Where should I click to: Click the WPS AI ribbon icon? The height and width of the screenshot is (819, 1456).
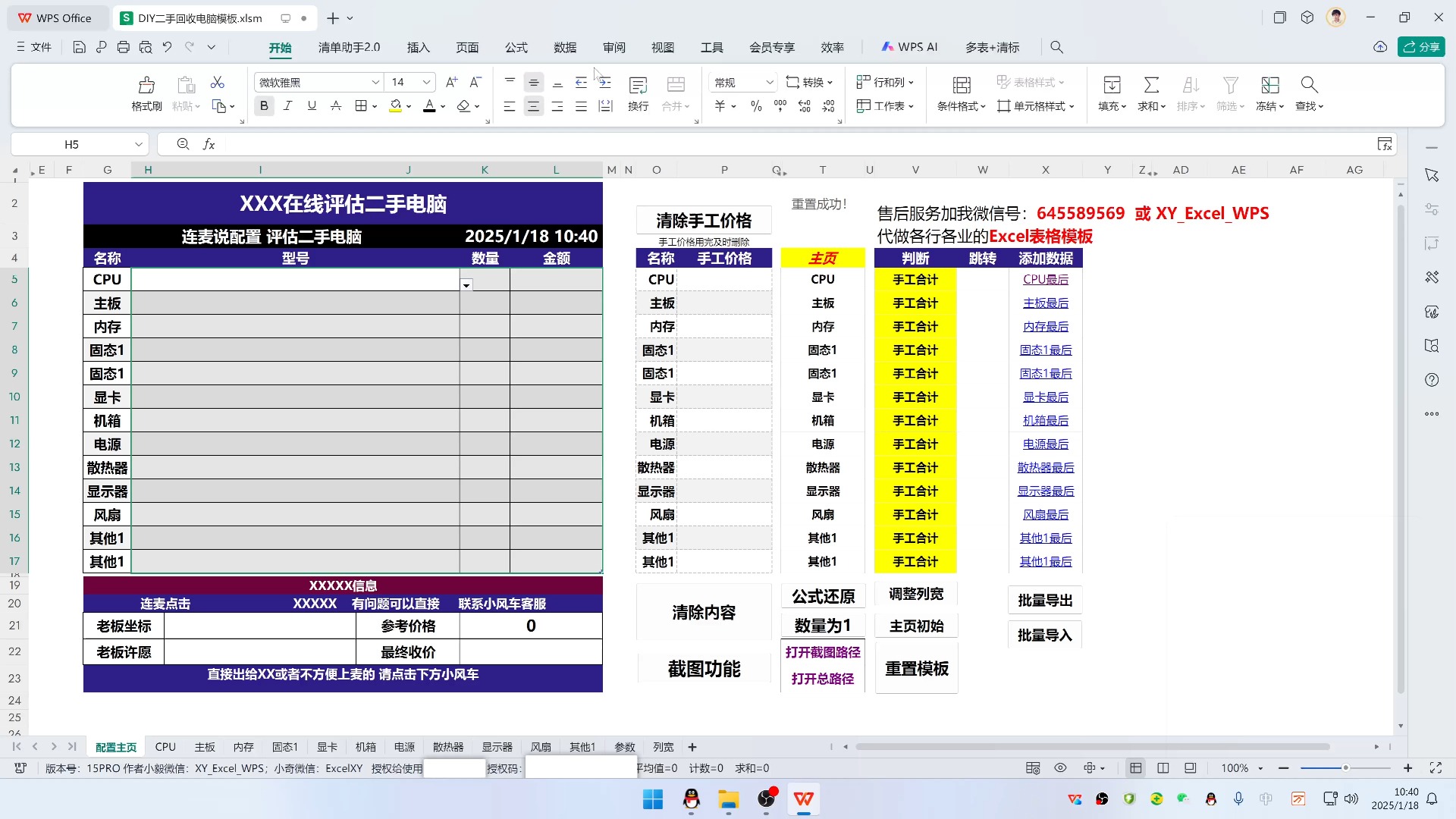(x=910, y=46)
